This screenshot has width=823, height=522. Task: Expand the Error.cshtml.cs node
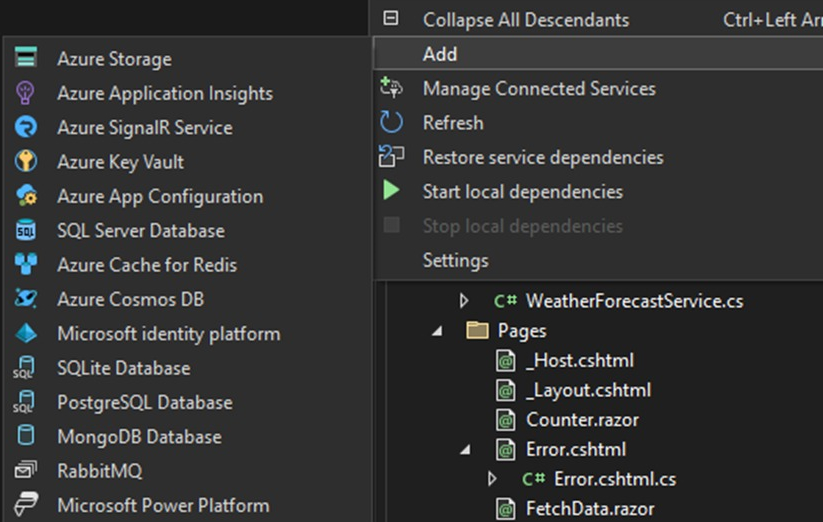point(492,478)
